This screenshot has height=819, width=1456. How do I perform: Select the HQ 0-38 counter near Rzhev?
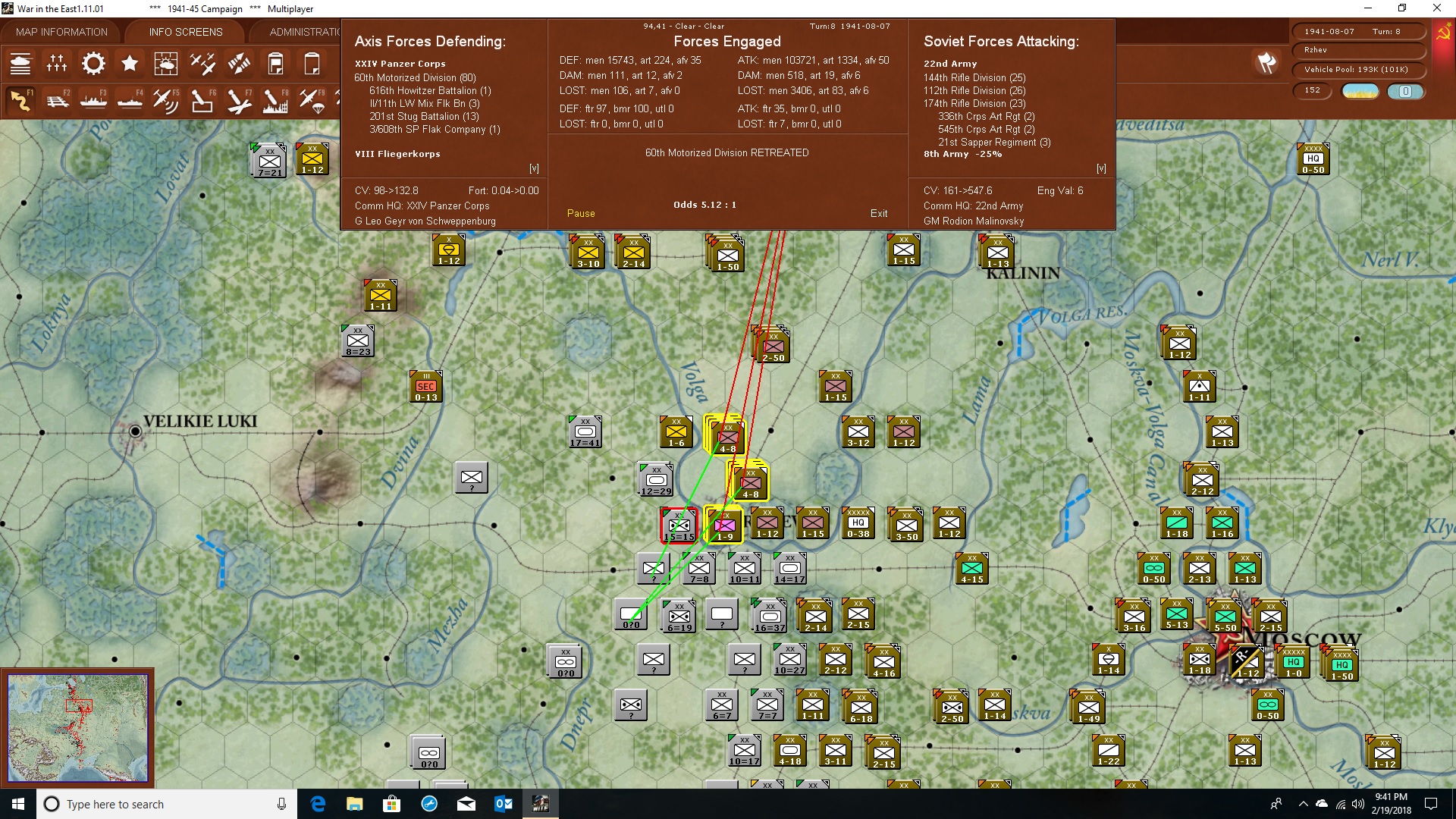click(858, 523)
